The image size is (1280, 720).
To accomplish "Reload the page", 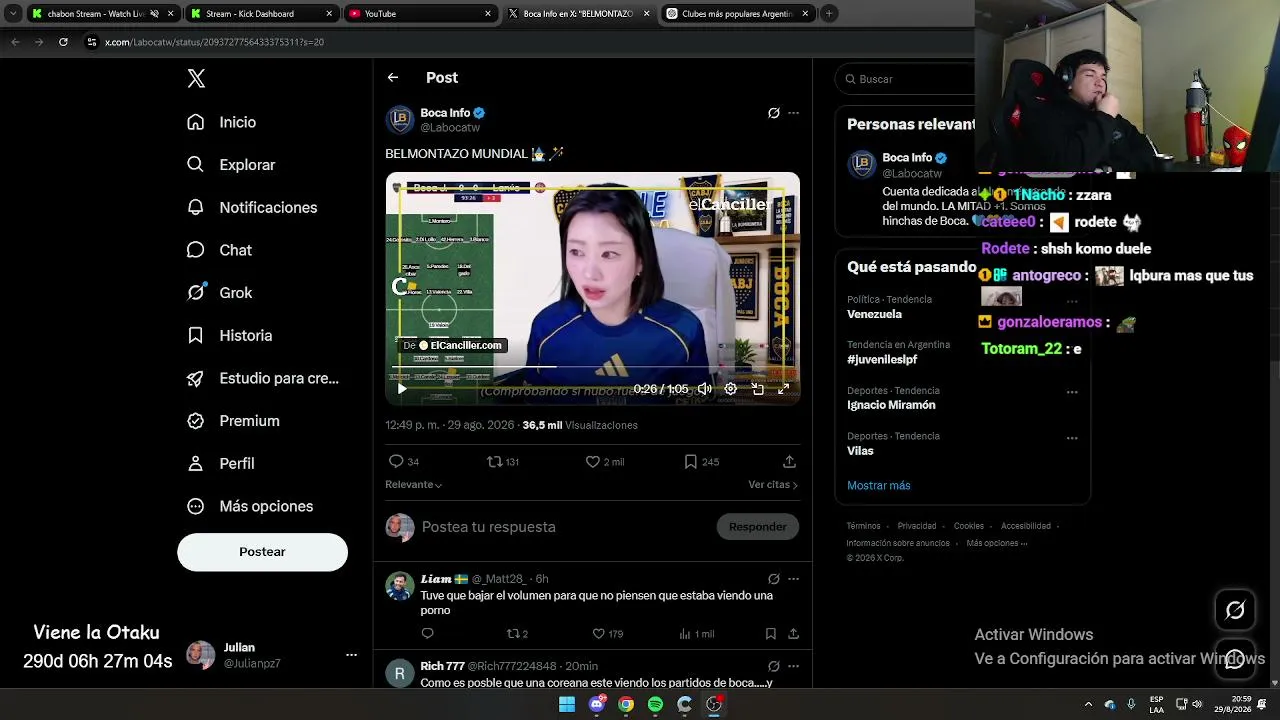I will [x=63, y=42].
